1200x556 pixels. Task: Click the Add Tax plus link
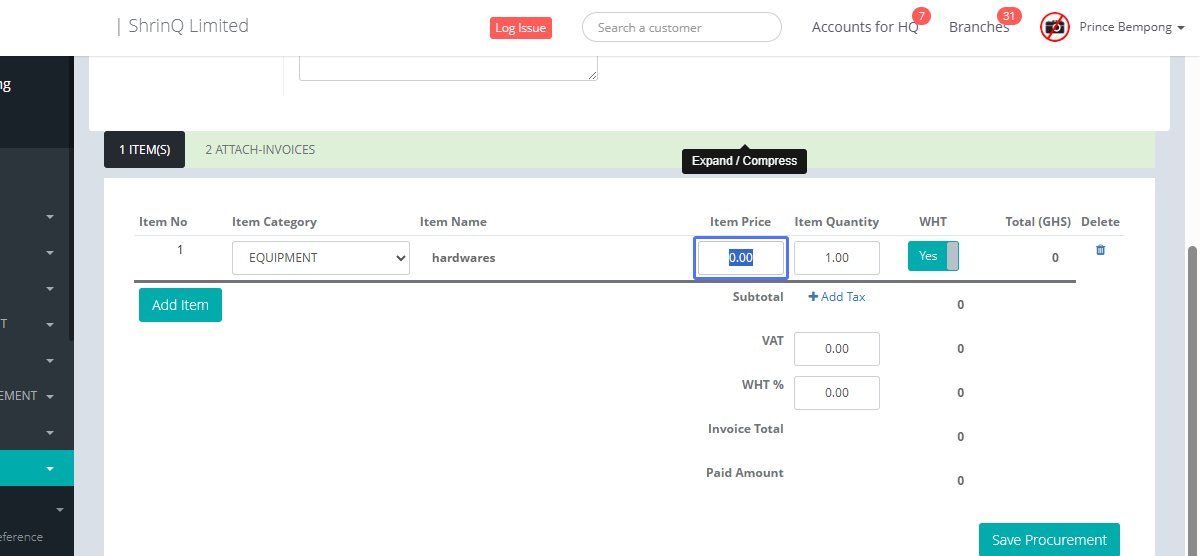click(837, 297)
